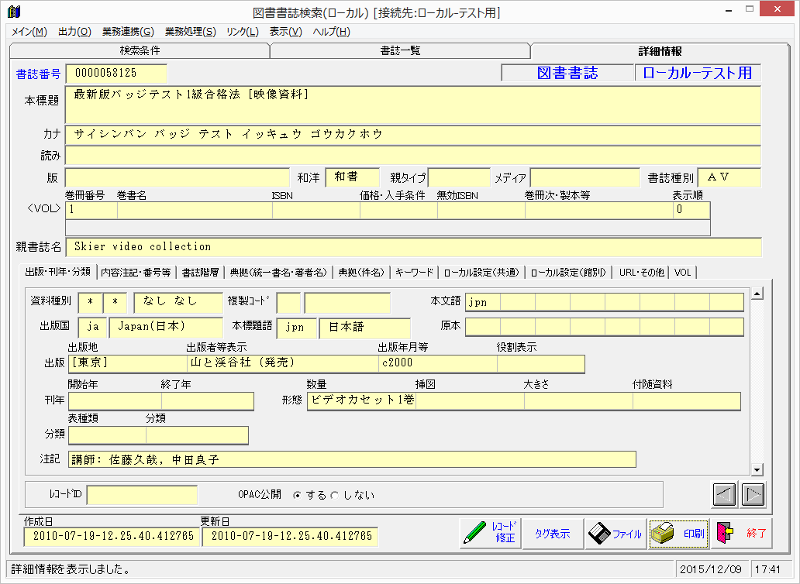The image size is (800, 584).
Task: Open the 表示(V) menu
Action: (x=286, y=32)
